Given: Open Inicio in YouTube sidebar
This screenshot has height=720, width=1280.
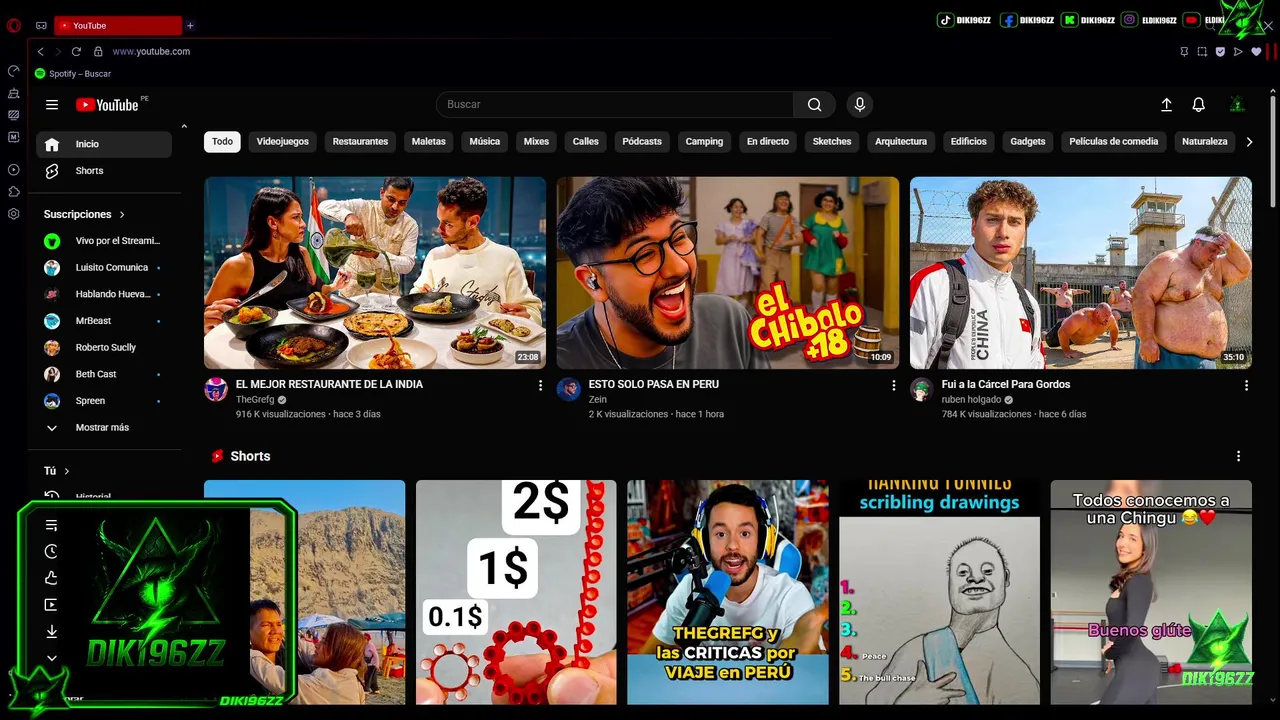Looking at the screenshot, I should click(104, 144).
